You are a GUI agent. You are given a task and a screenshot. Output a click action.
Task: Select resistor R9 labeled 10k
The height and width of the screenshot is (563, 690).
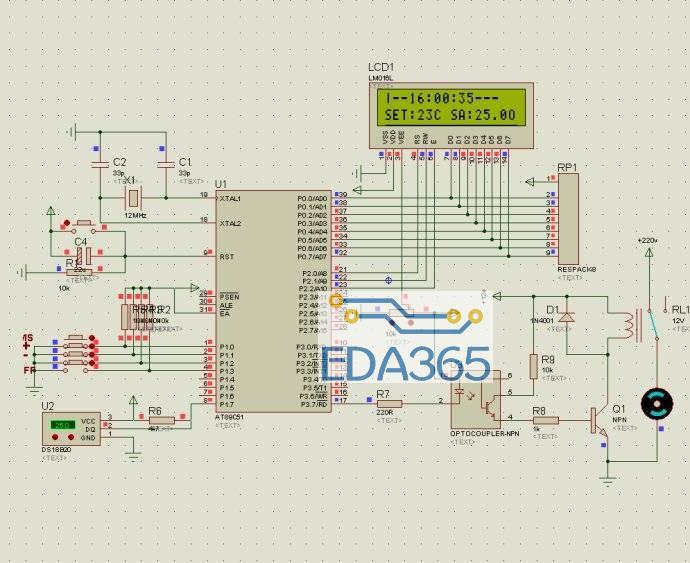pyautogui.click(x=534, y=365)
